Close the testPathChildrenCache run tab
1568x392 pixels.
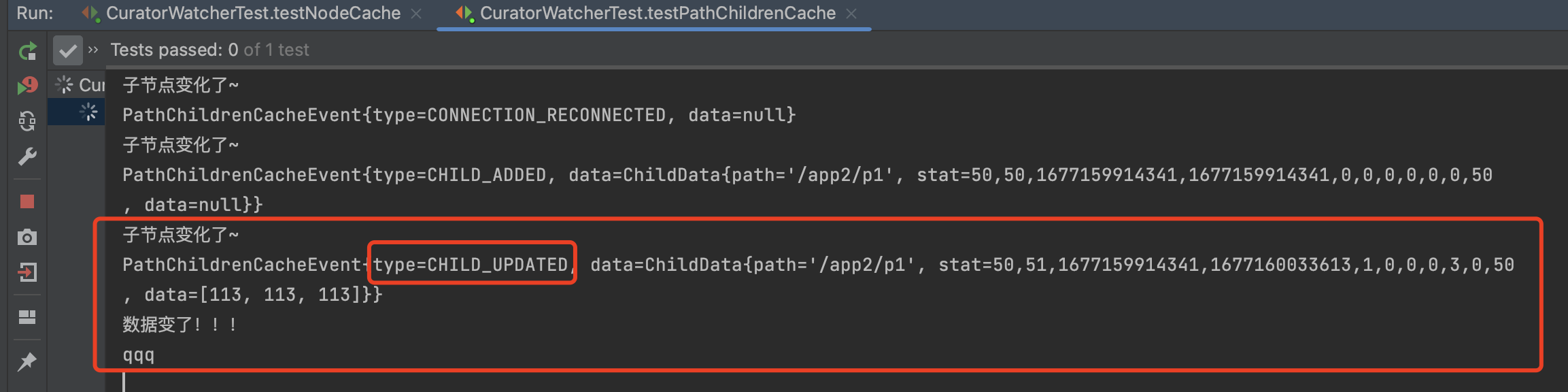pos(851,14)
